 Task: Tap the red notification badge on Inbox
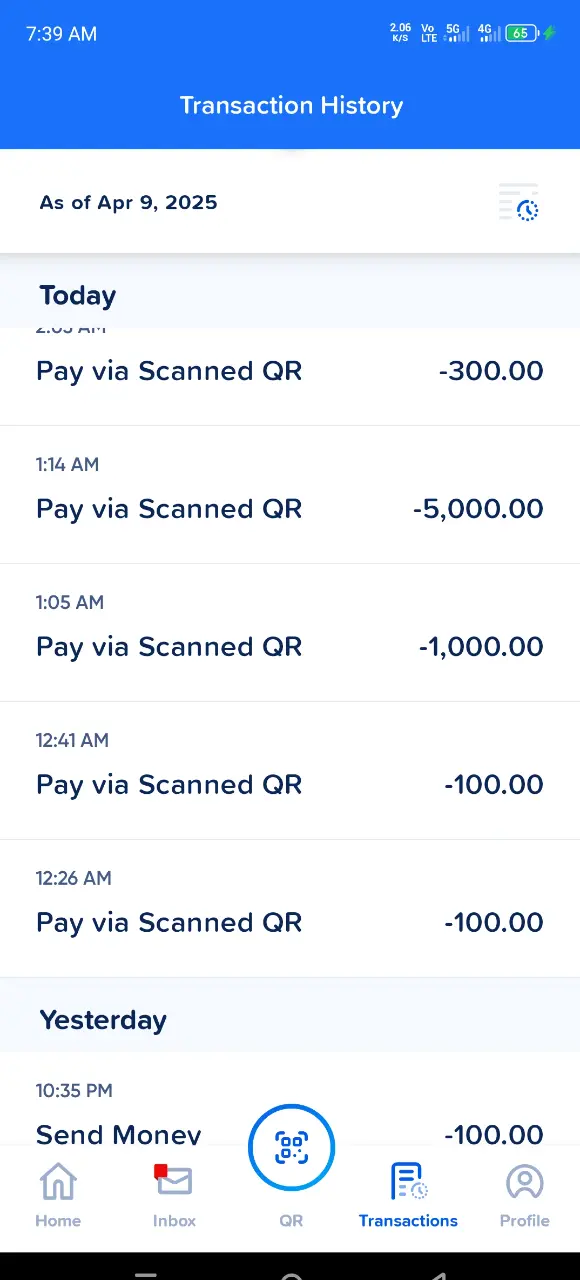(160, 1171)
